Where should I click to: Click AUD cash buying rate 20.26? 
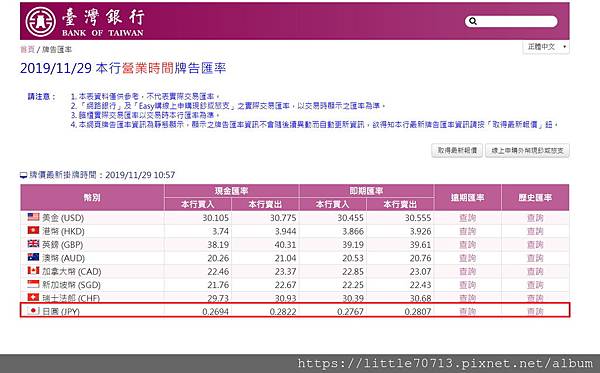[218, 258]
